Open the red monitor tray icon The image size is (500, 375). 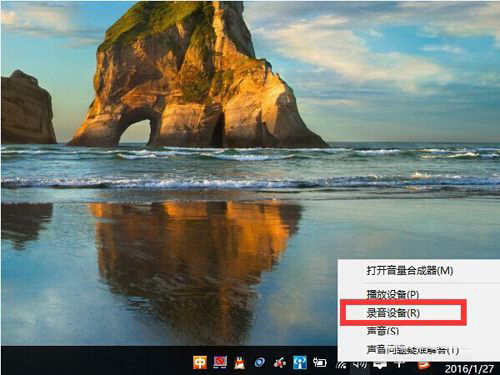pyautogui.click(x=220, y=362)
